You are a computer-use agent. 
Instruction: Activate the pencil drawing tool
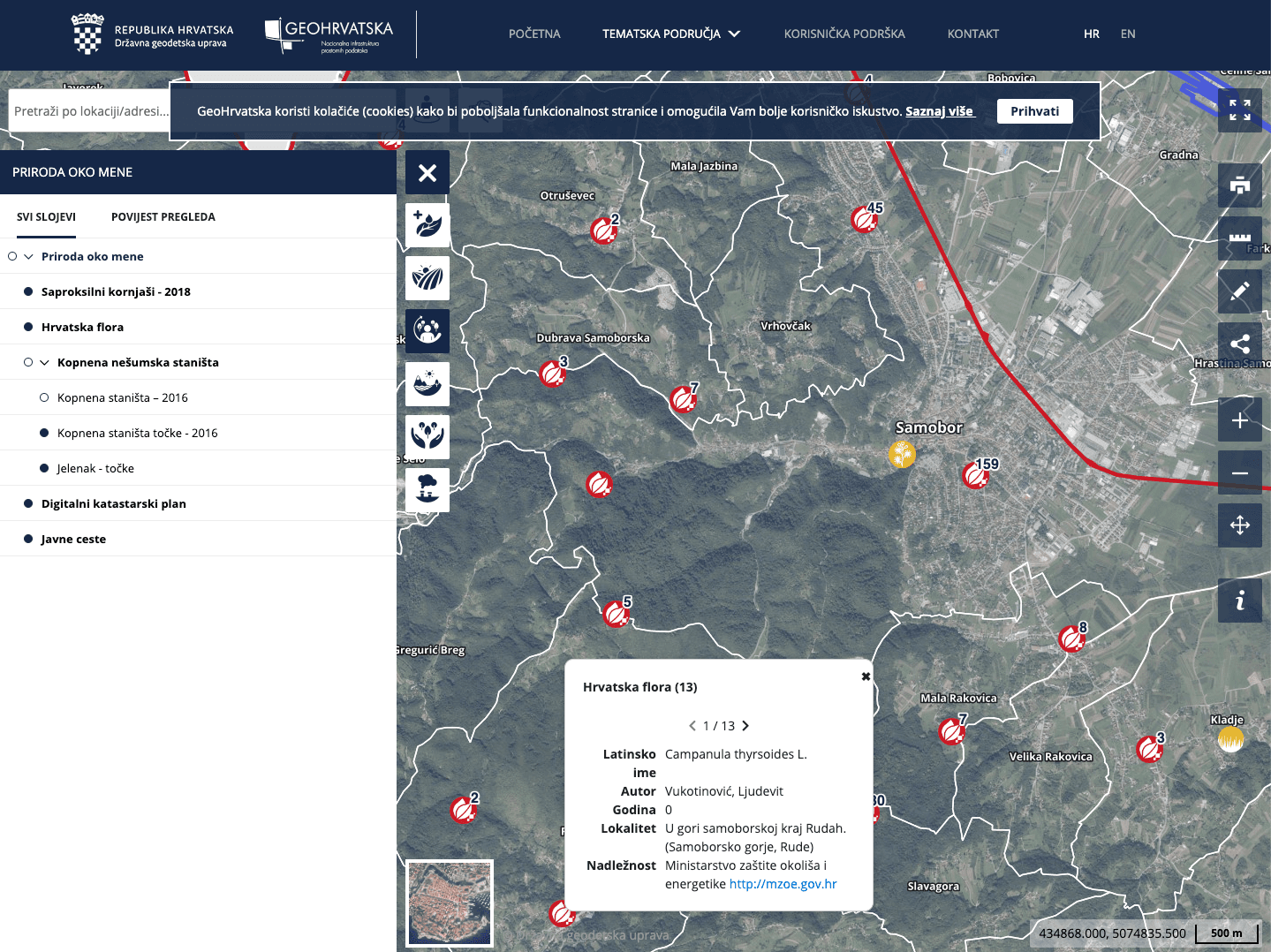coord(1240,291)
